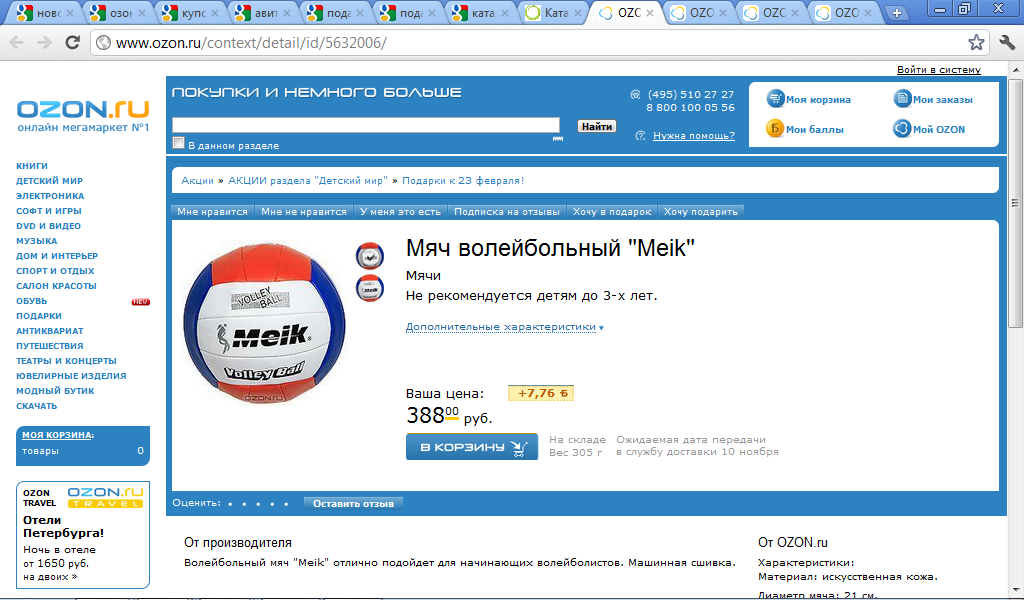This screenshot has width=1024, height=600.
Task: Open ЭЛЕКТРОНИКА category
Action: (x=50, y=196)
